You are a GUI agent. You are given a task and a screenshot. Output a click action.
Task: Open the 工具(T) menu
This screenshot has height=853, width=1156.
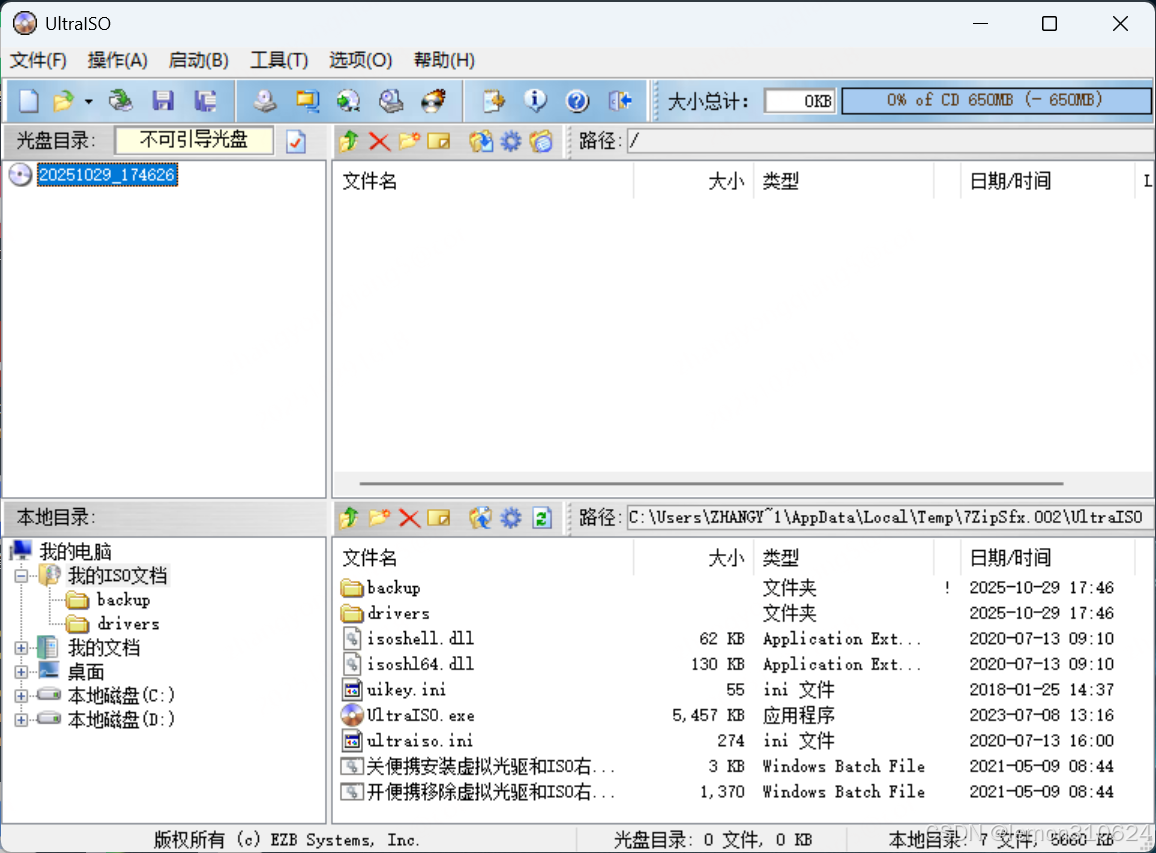[279, 60]
